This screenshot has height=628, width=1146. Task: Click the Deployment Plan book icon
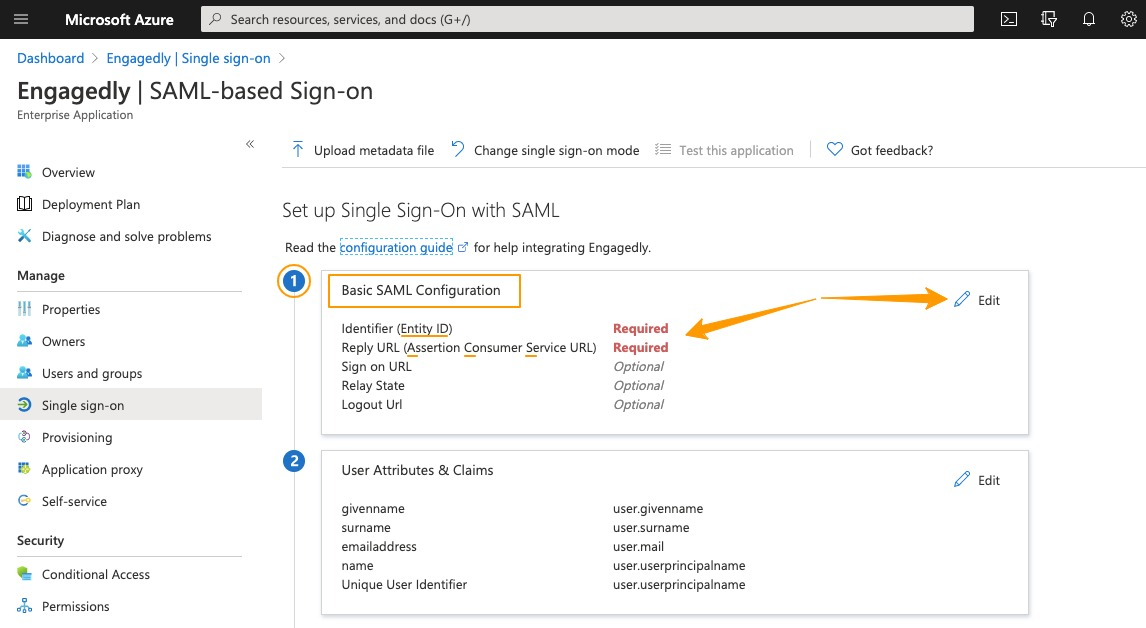coord(24,204)
